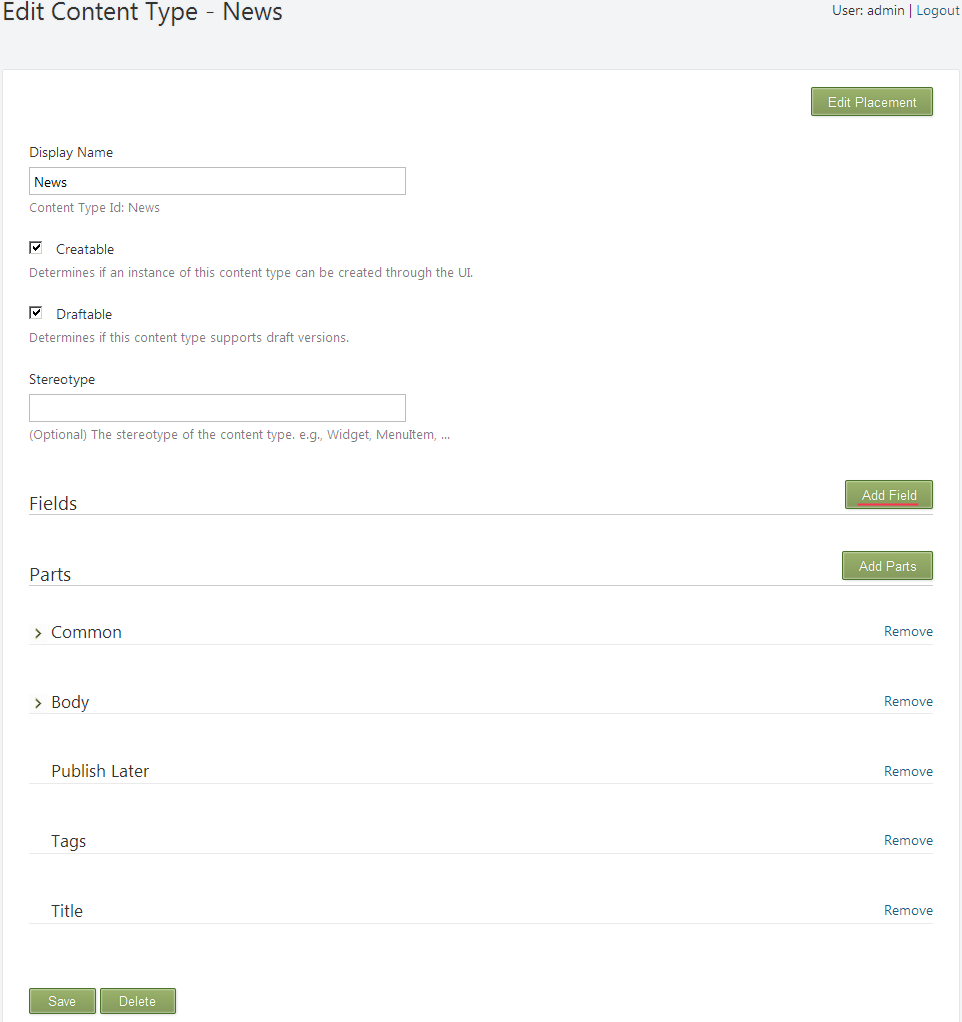
Task: Remove the Tags part
Action: coord(908,840)
